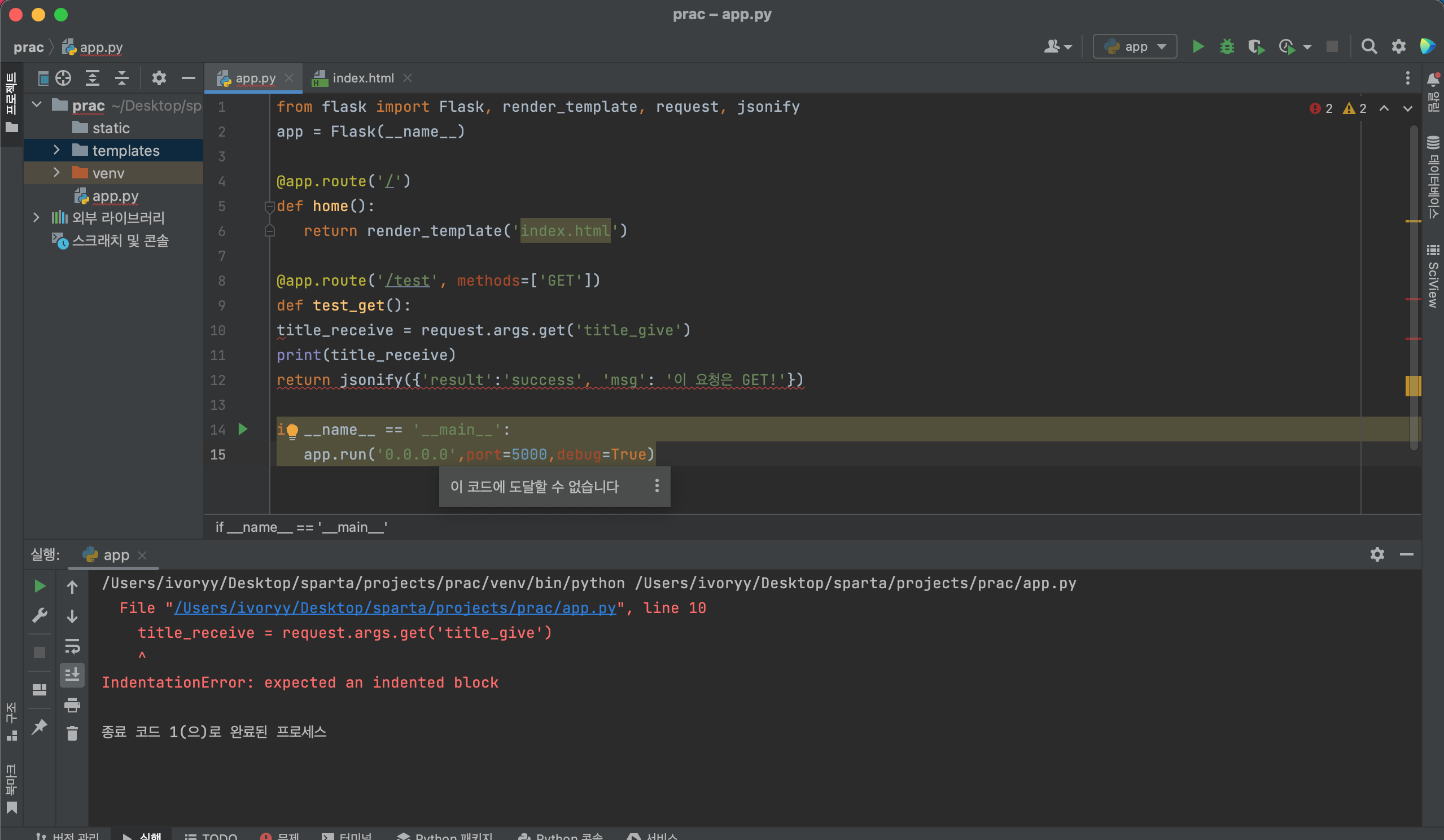1444x840 pixels.
Task: Toggle soft-wrap in run console
Action: click(72, 646)
